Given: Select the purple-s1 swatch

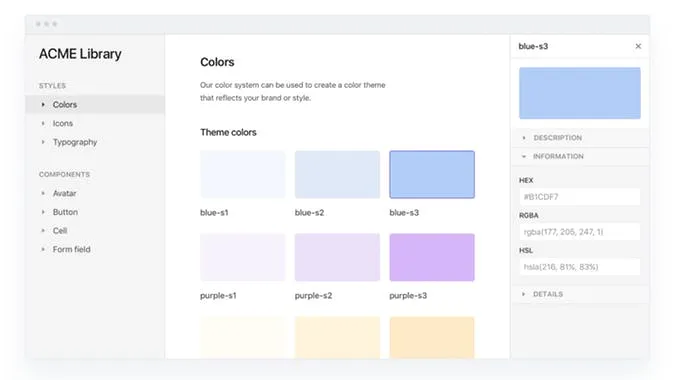Looking at the screenshot, I should pyautogui.click(x=242, y=257).
